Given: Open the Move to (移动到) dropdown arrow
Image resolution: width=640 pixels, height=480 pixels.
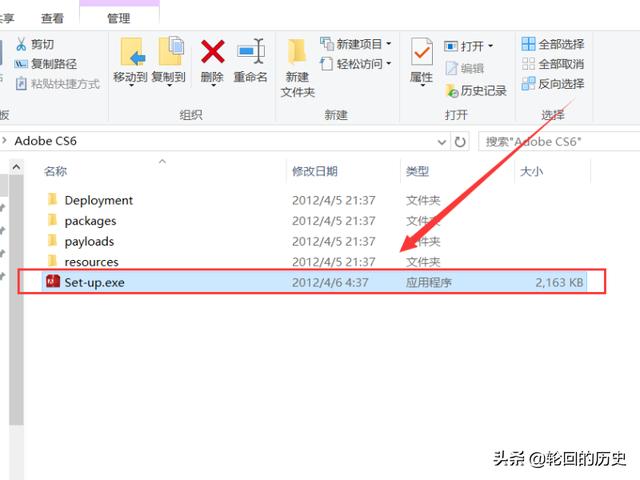Looking at the screenshot, I should (131, 86).
